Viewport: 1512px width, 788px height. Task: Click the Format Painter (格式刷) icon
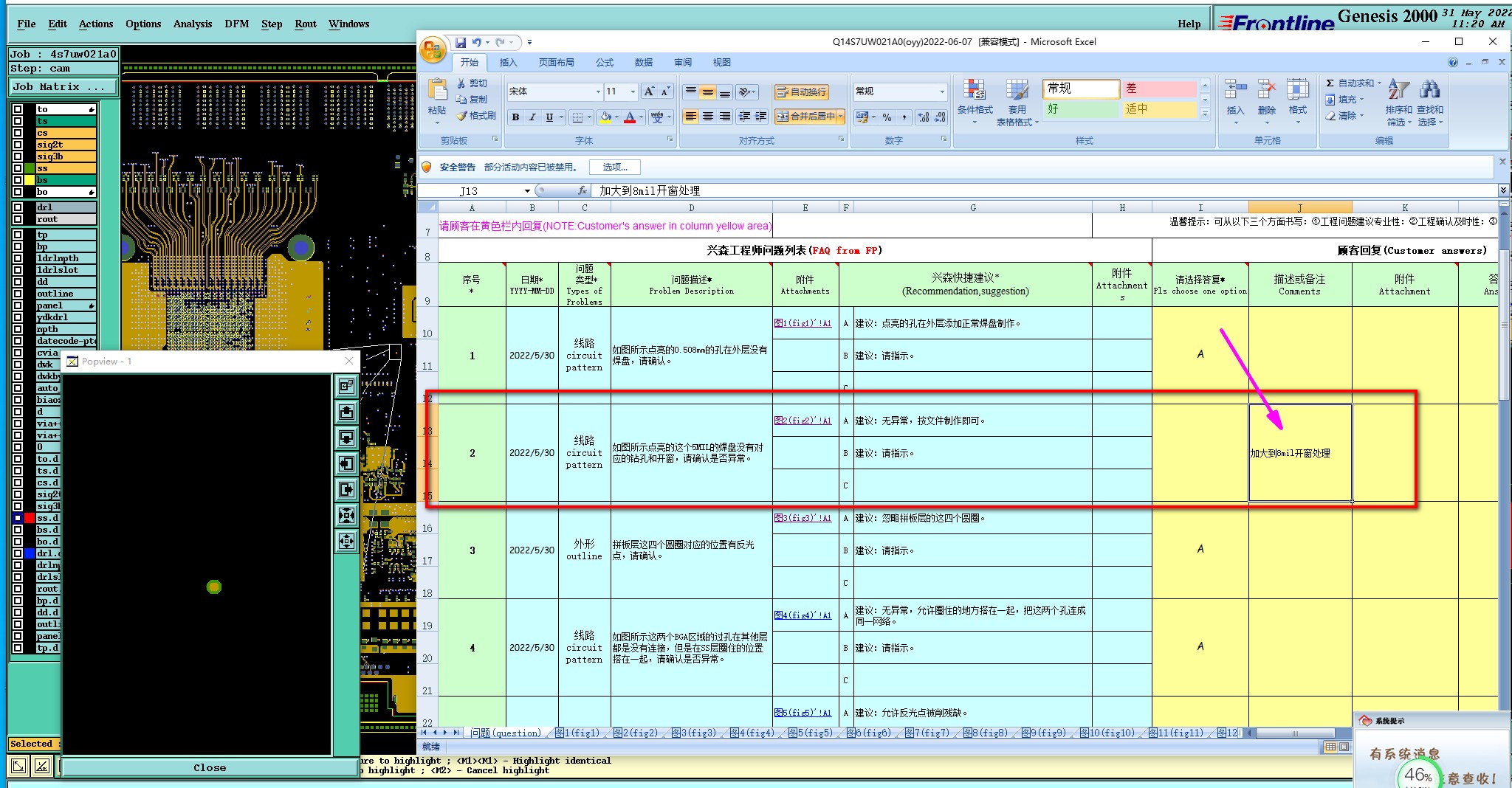[x=461, y=116]
